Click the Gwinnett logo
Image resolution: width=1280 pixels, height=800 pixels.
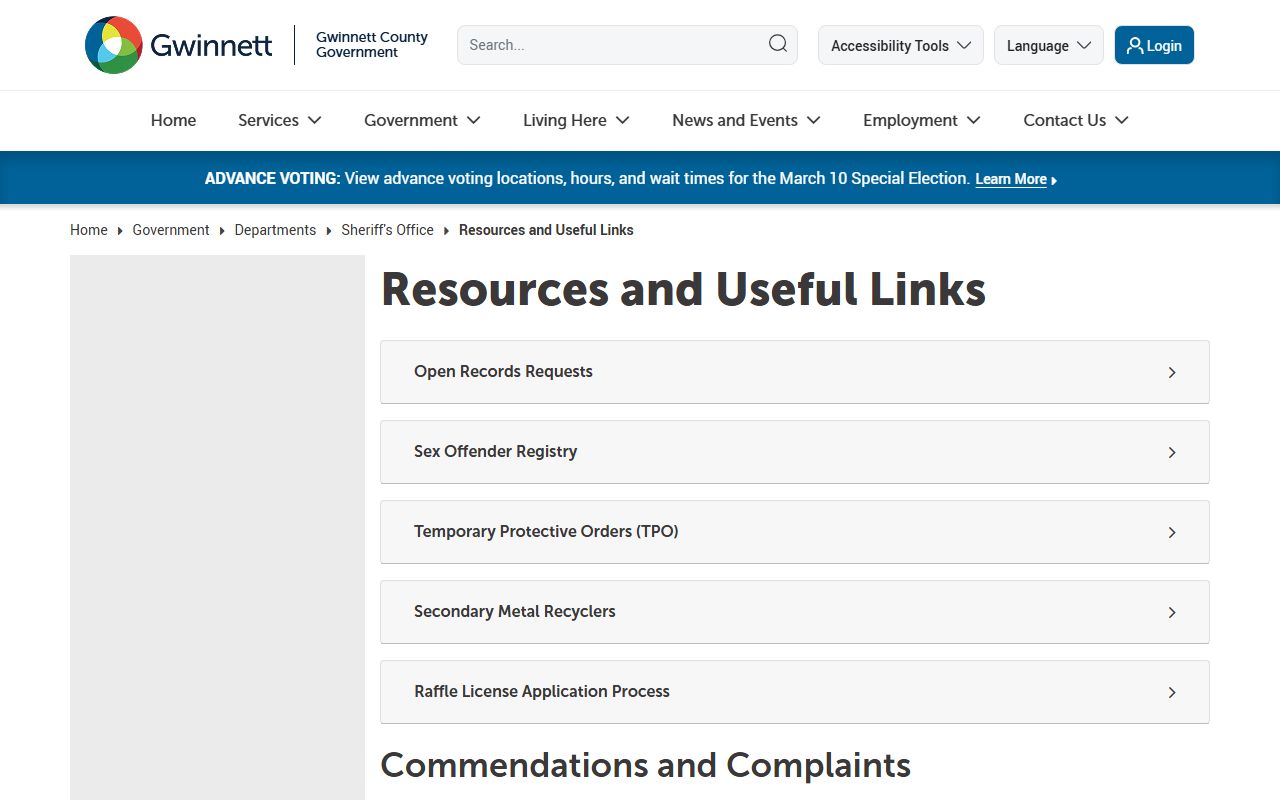pyautogui.click(x=179, y=45)
